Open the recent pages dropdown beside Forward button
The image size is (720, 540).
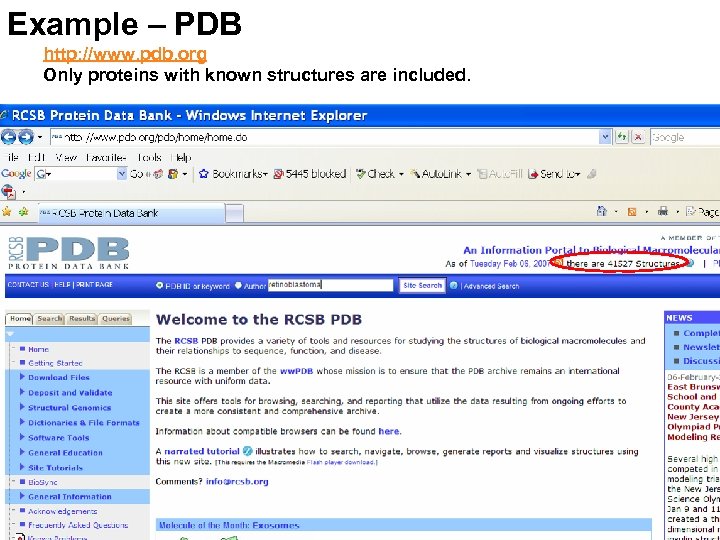click(40, 137)
